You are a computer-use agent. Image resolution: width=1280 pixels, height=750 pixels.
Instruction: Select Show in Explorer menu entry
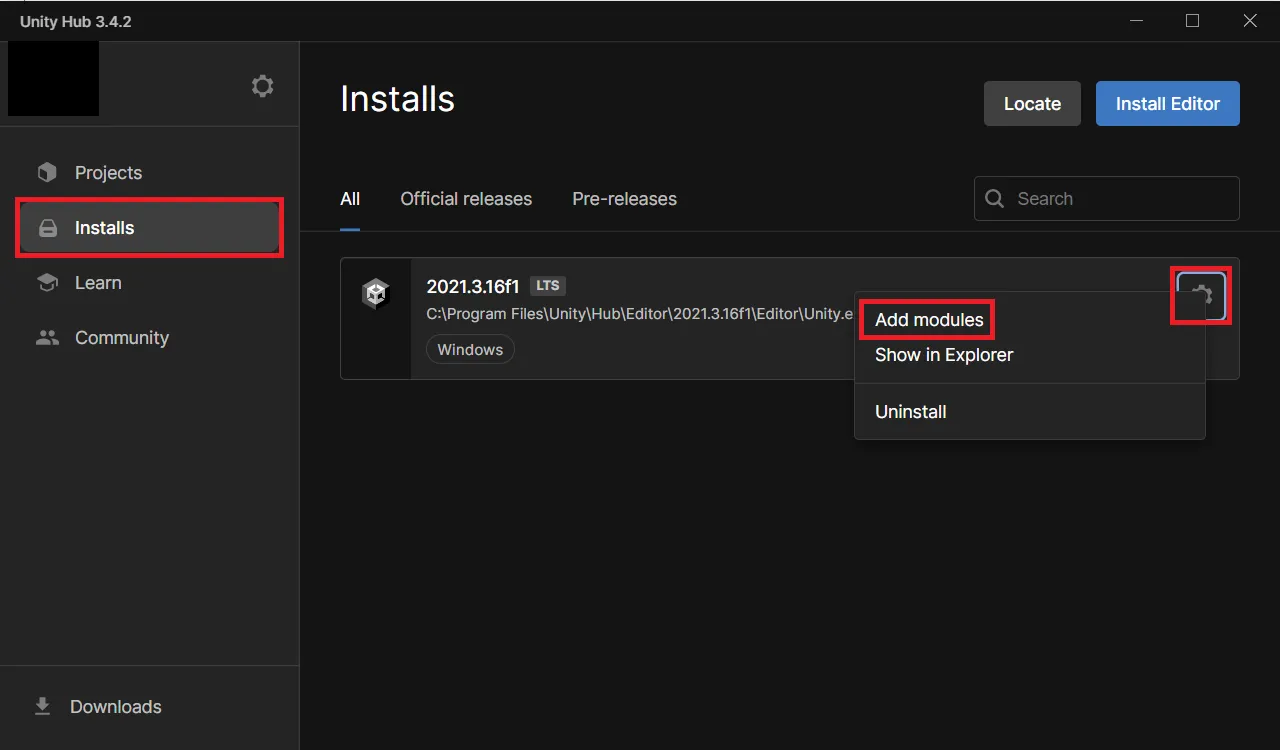click(943, 355)
